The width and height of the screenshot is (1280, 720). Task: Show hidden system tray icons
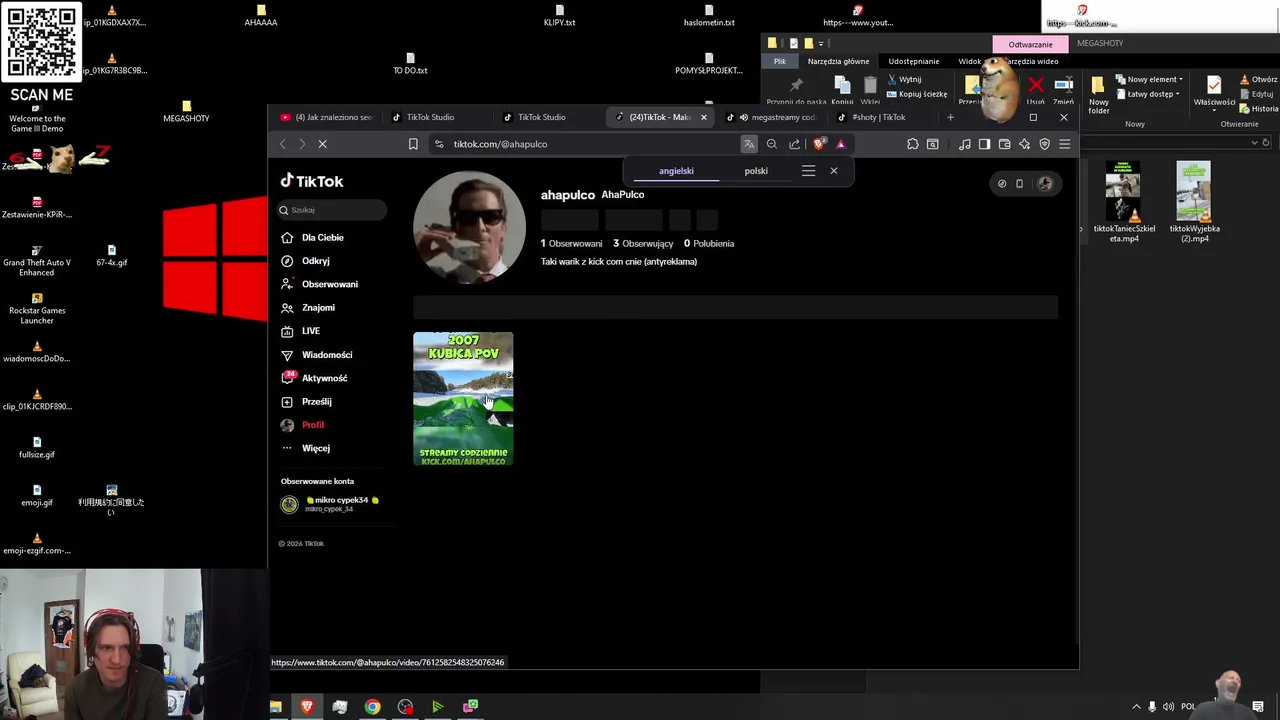click(x=1136, y=707)
